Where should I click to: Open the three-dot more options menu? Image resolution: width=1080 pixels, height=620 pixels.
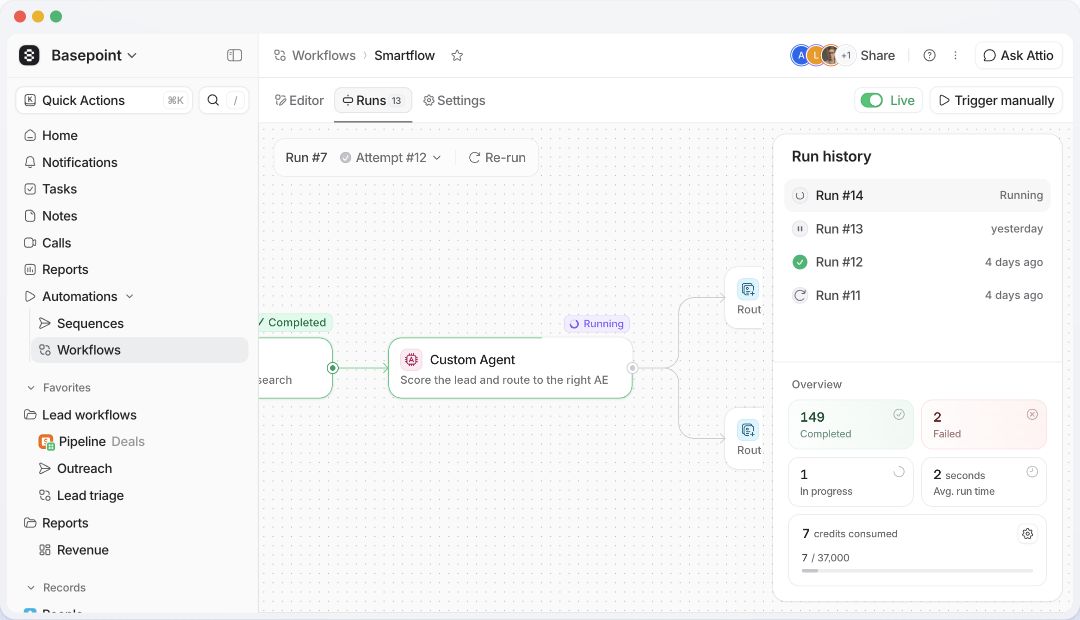[955, 56]
